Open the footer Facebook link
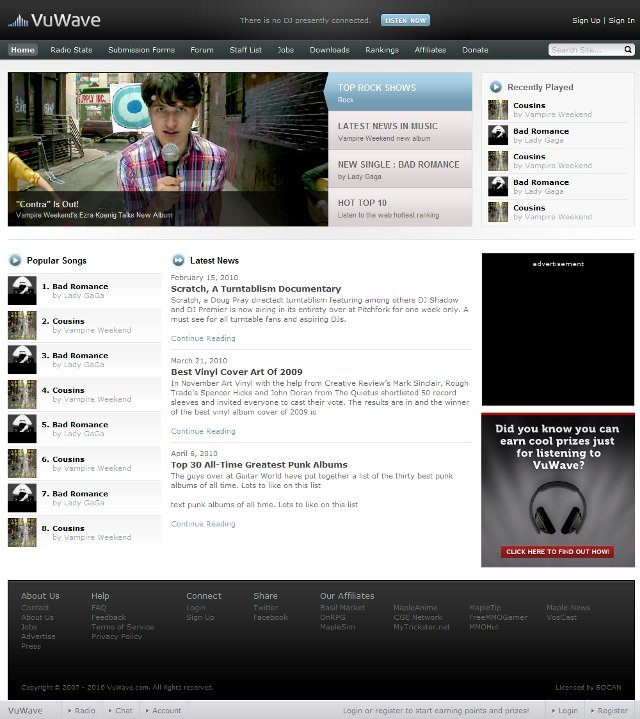The image size is (640, 719). [x=270, y=617]
